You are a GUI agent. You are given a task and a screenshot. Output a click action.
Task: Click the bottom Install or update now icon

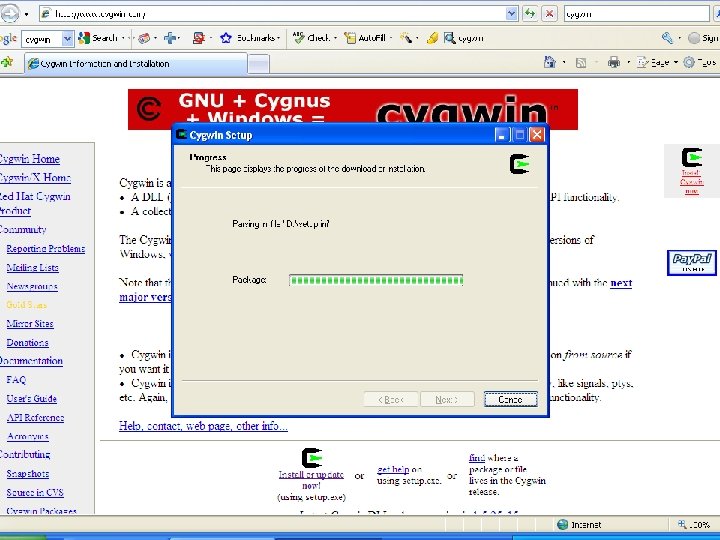click(x=312, y=458)
